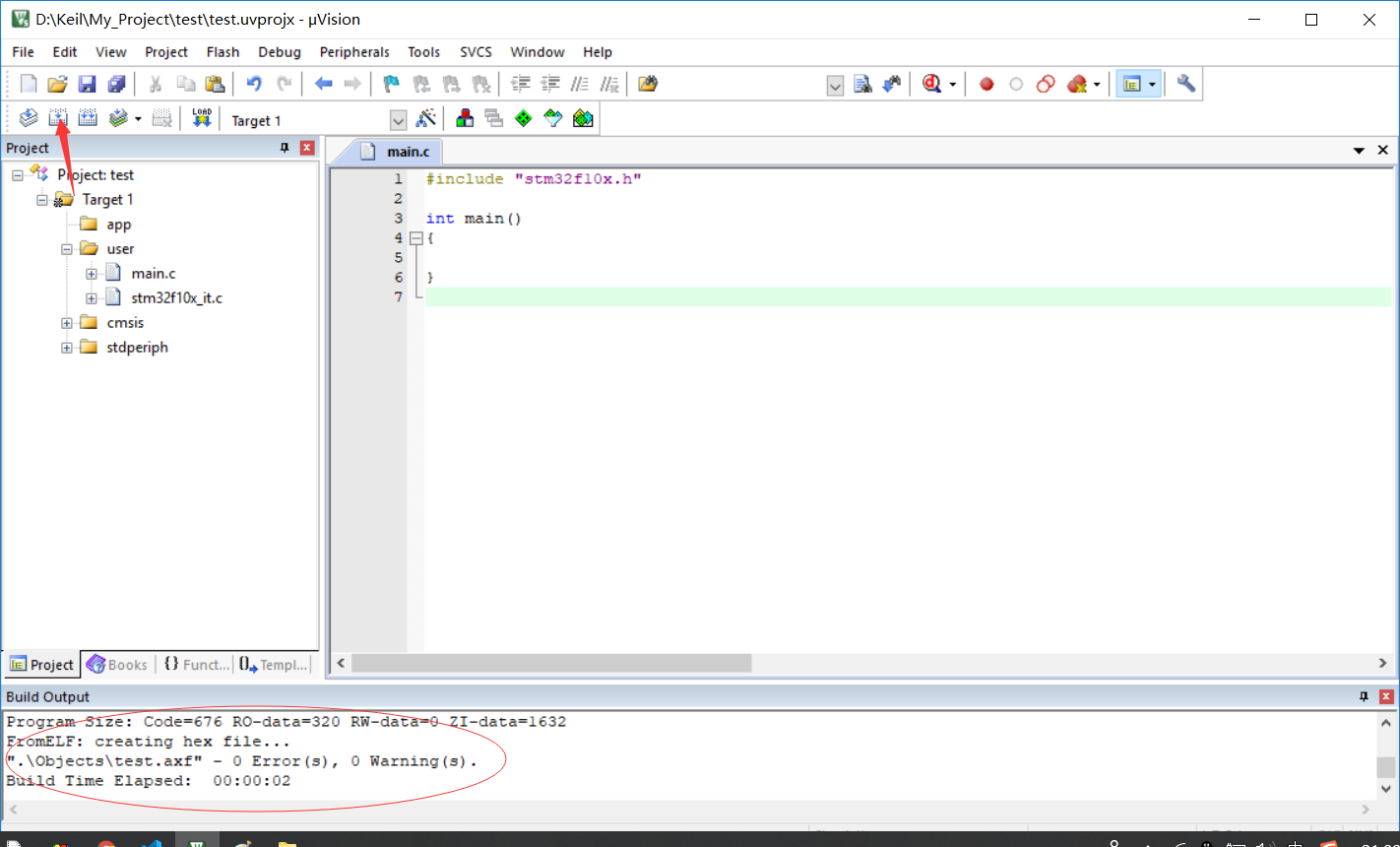
Task: Open Configuration with wrench icon
Action: pos(1186,85)
